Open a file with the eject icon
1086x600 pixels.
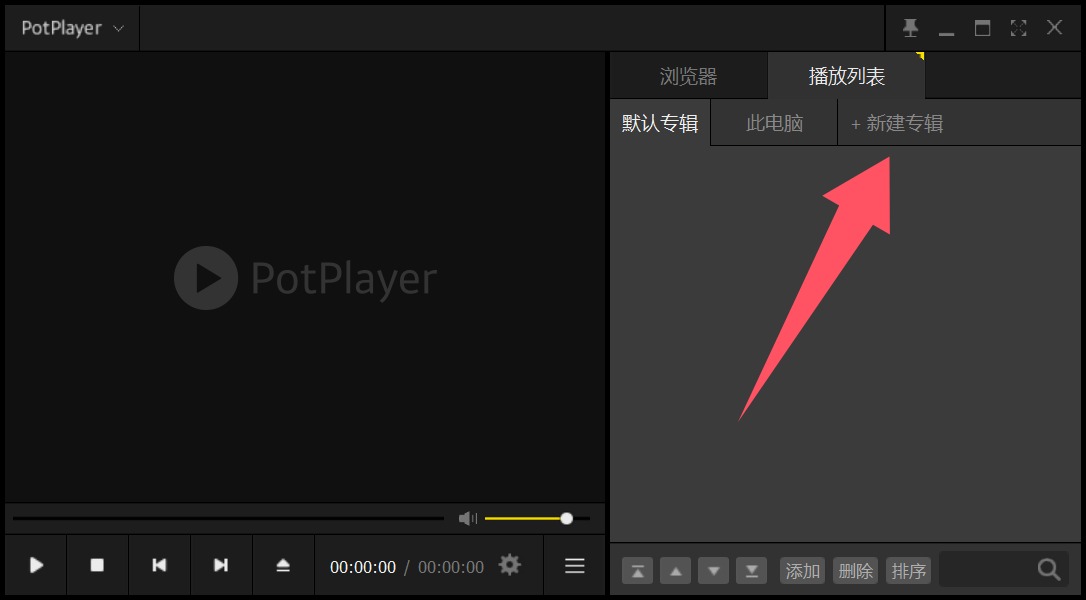(x=283, y=565)
